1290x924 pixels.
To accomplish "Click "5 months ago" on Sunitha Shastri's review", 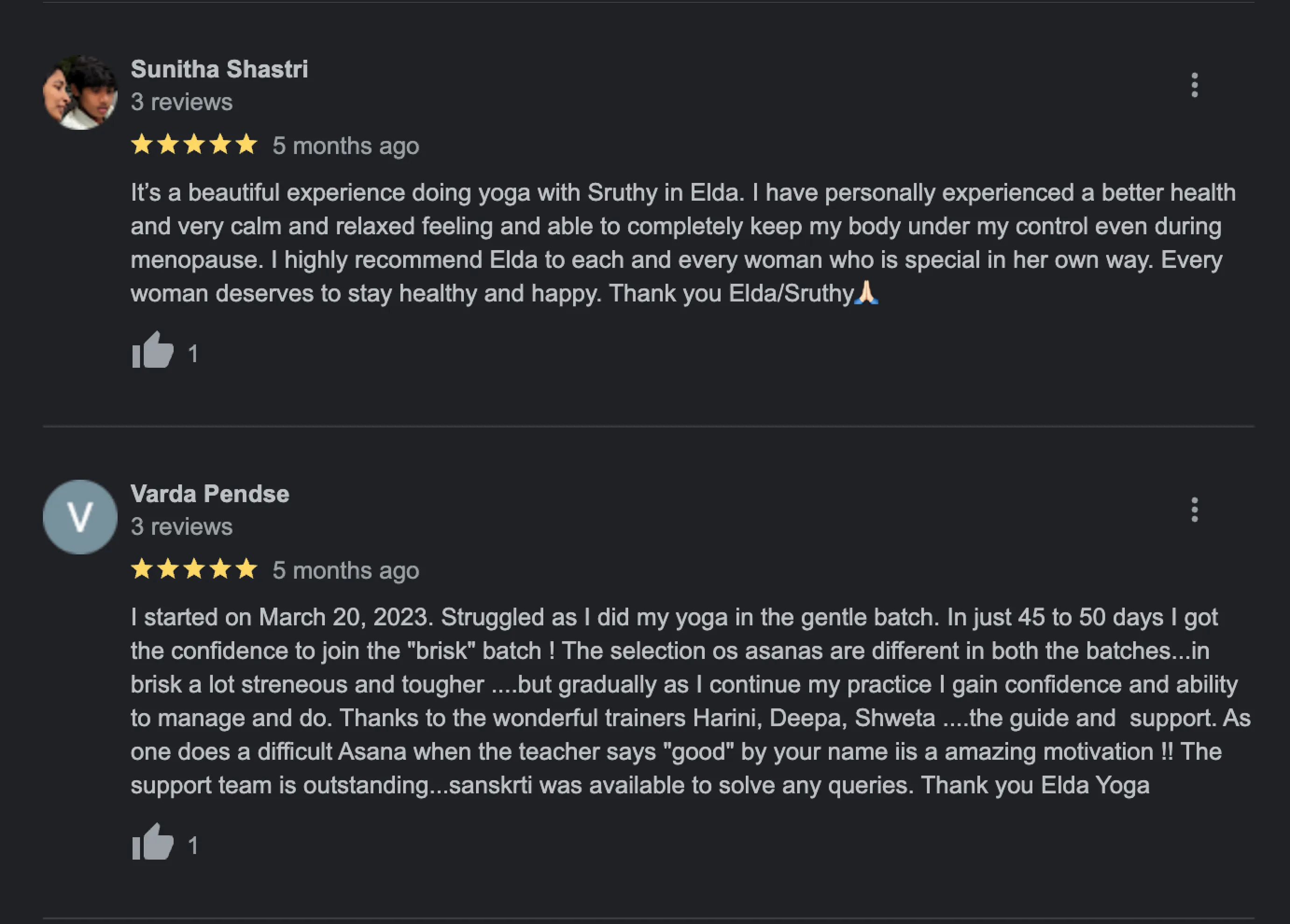I will coord(345,146).
